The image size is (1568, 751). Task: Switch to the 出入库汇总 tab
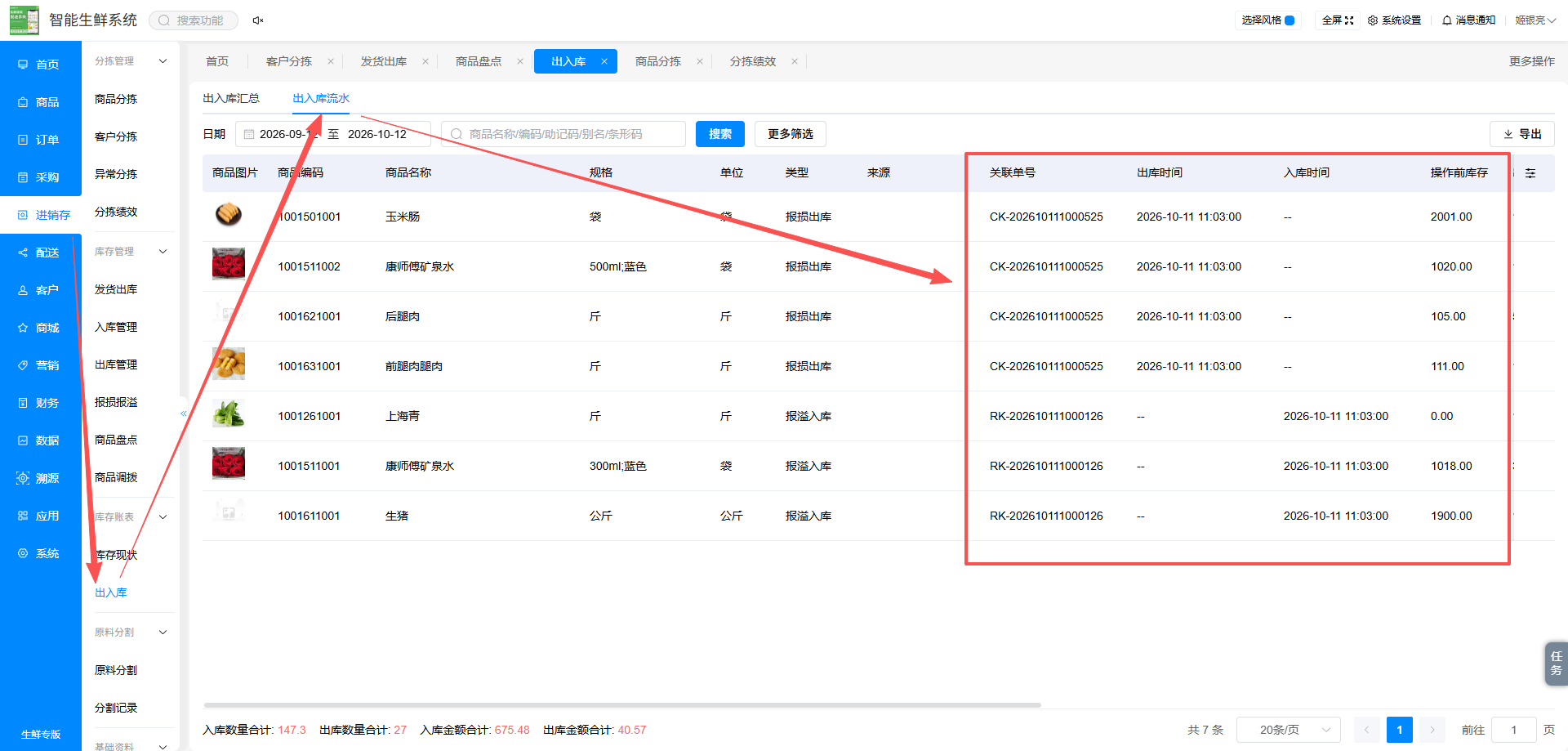231,98
